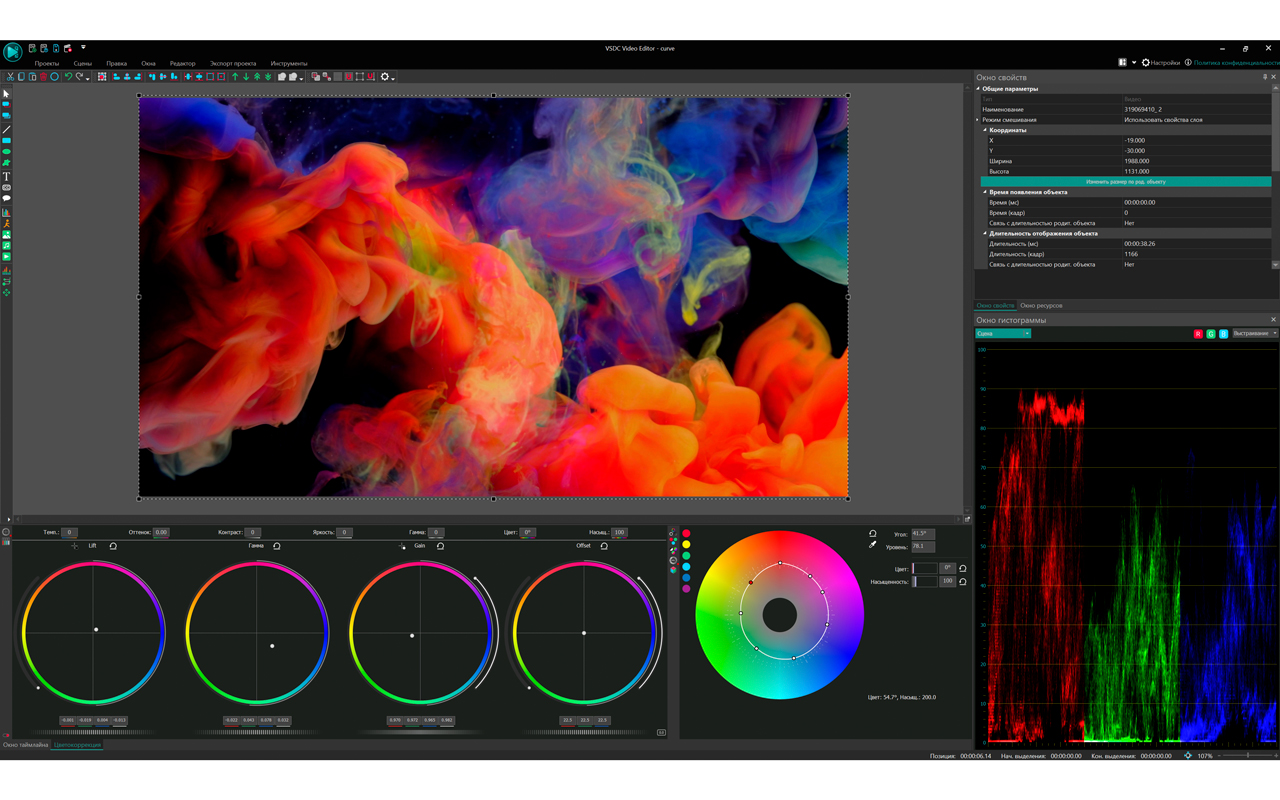Reset the Gain color wheel
Image resolution: width=1280 pixels, height=800 pixels.
[440, 546]
